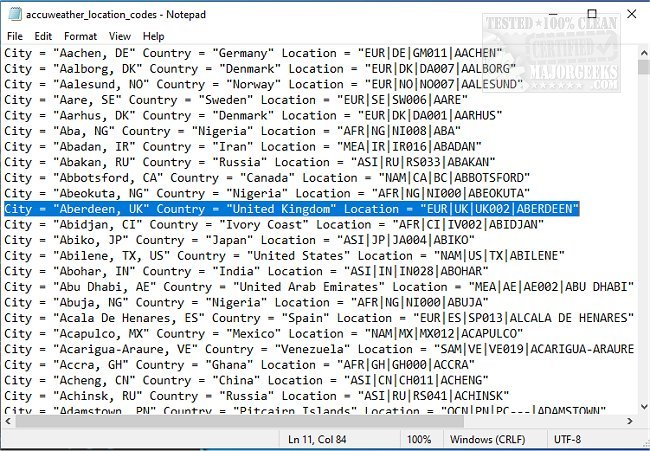Click "Windows (CRLF)" in status bar

pos(488,439)
